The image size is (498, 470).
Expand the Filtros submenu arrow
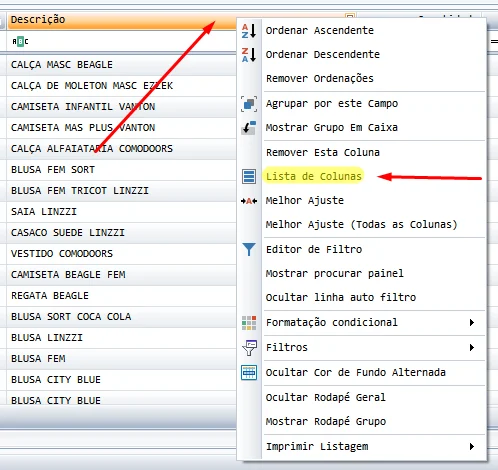click(472, 348)
